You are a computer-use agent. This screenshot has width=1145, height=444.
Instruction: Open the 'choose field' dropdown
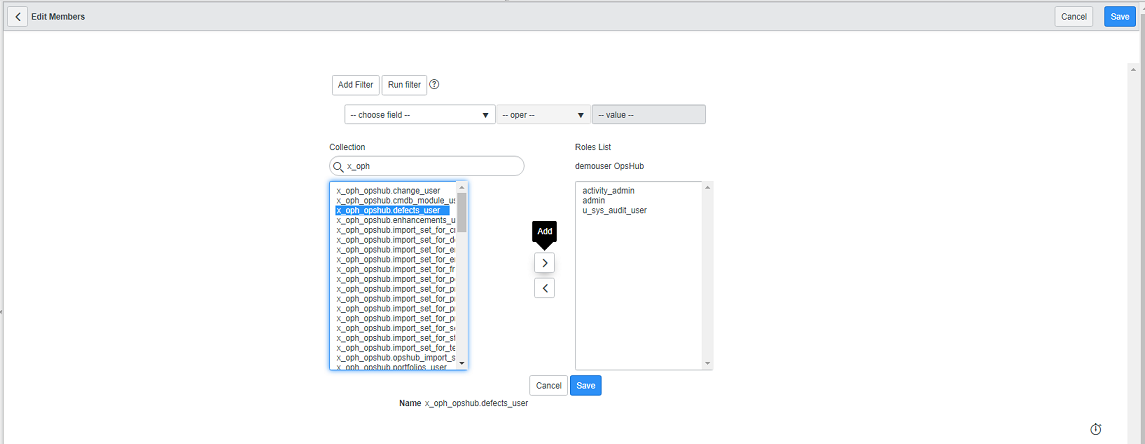pyautogui.click(x=420, y=115)
